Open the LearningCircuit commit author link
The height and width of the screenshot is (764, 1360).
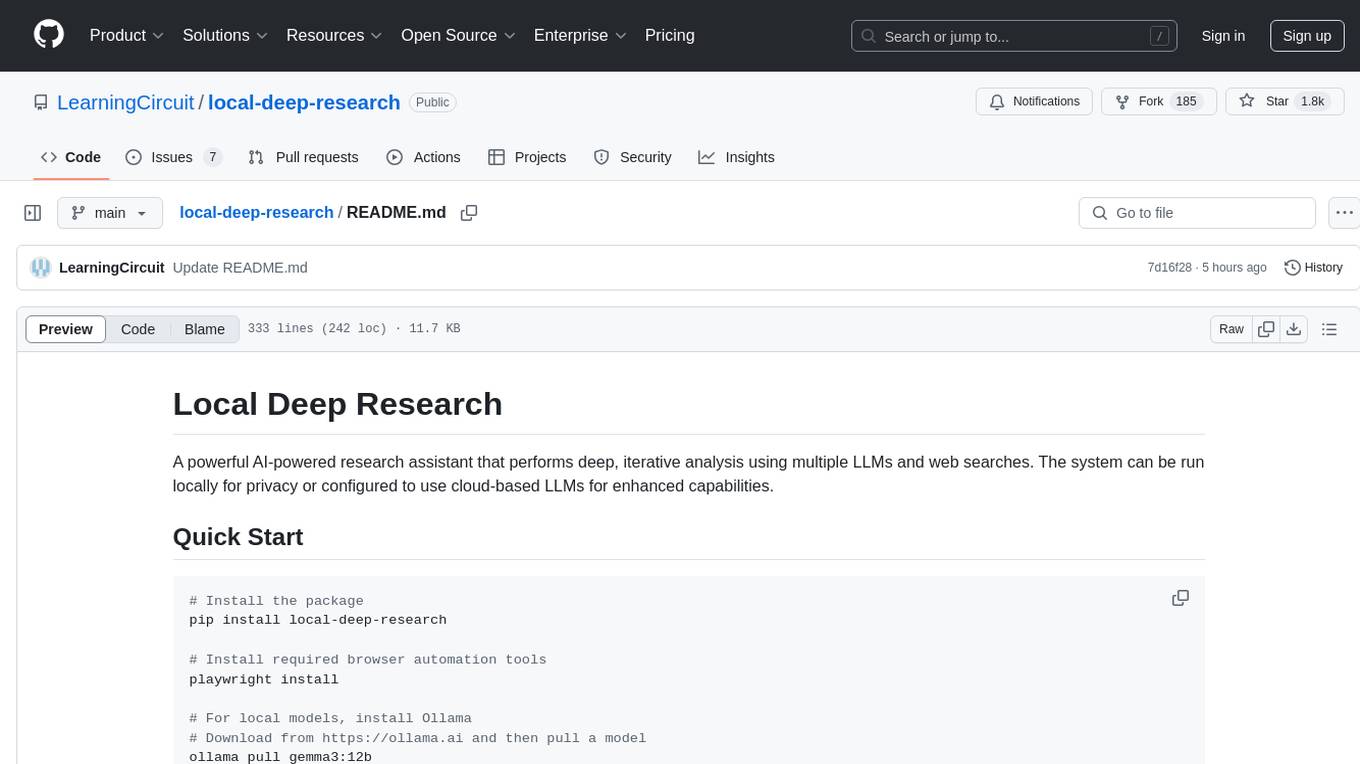tap(112, 267)
